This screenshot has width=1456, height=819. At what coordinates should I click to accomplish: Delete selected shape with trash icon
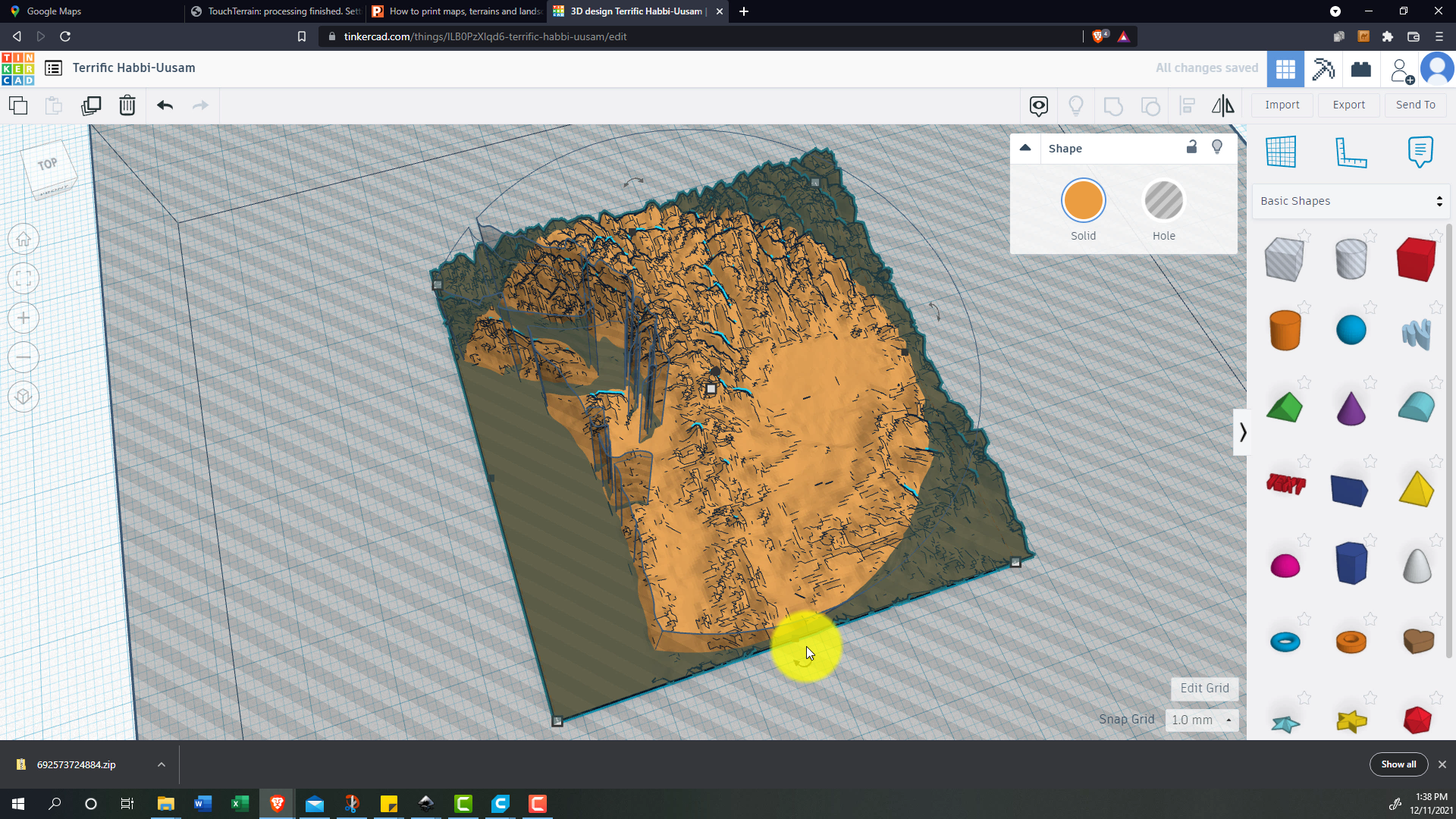[x=127, y=105]
